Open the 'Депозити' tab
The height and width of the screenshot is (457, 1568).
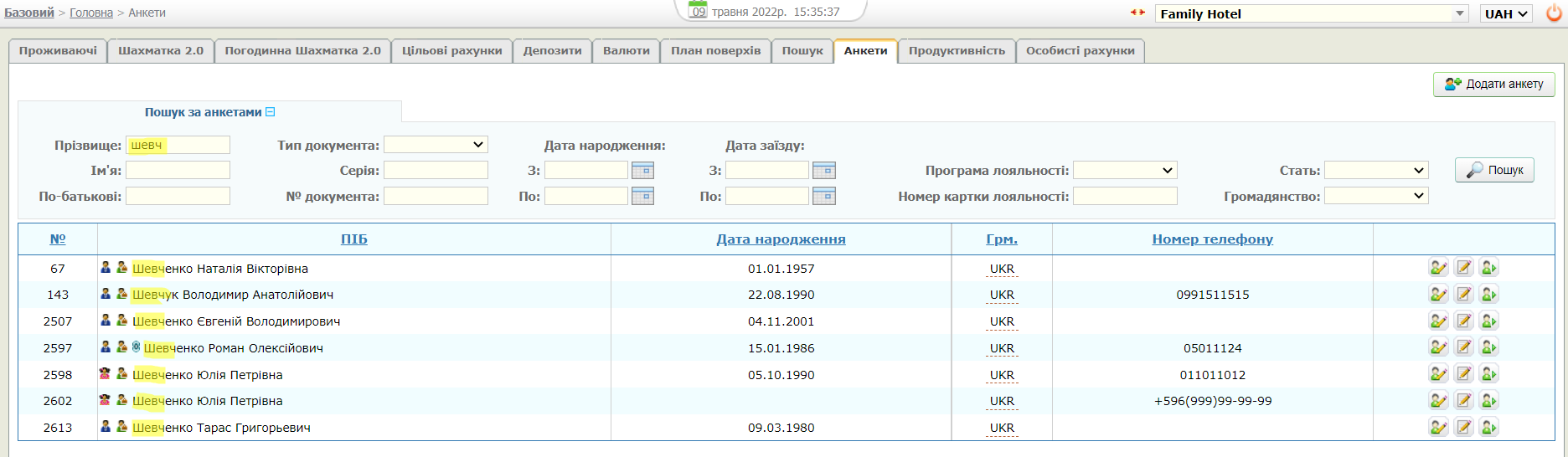552,51
